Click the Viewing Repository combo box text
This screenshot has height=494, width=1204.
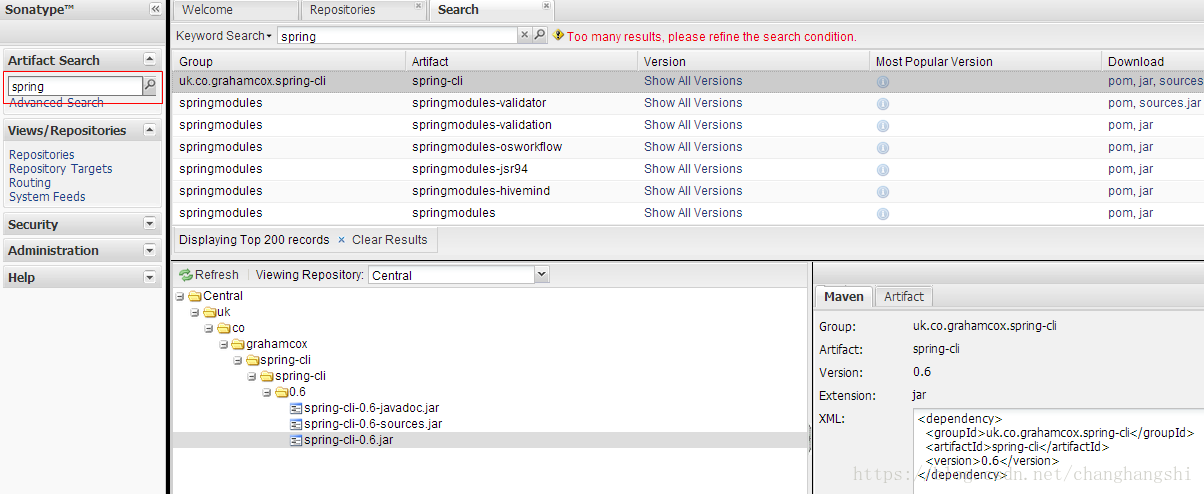pos(451,275)
